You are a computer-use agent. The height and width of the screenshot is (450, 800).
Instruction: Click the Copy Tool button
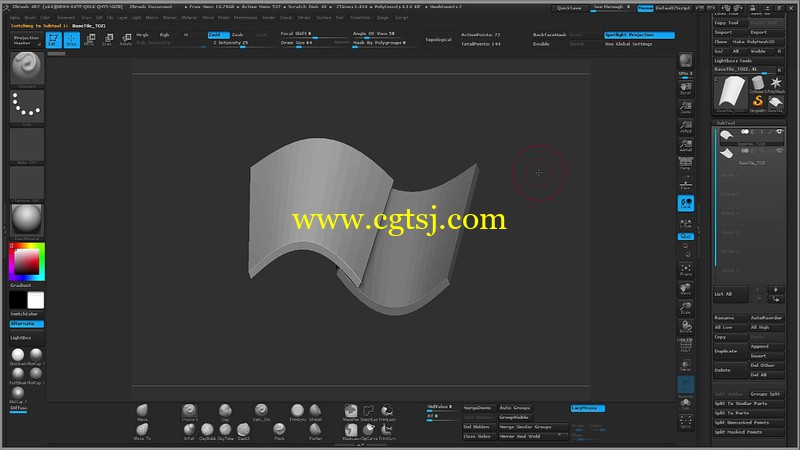(730, 22)
